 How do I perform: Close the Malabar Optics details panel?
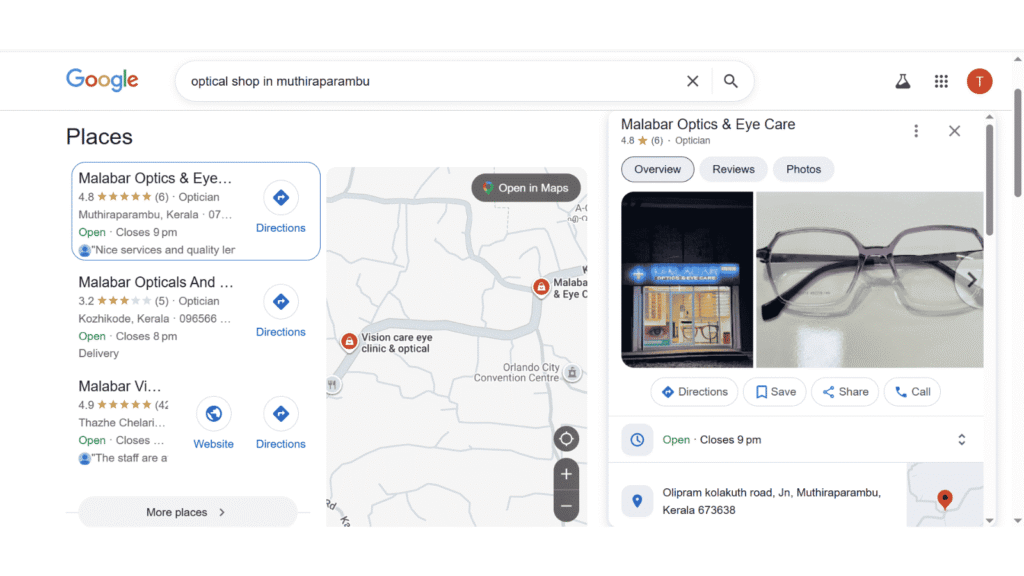click(x=954, y=131)
